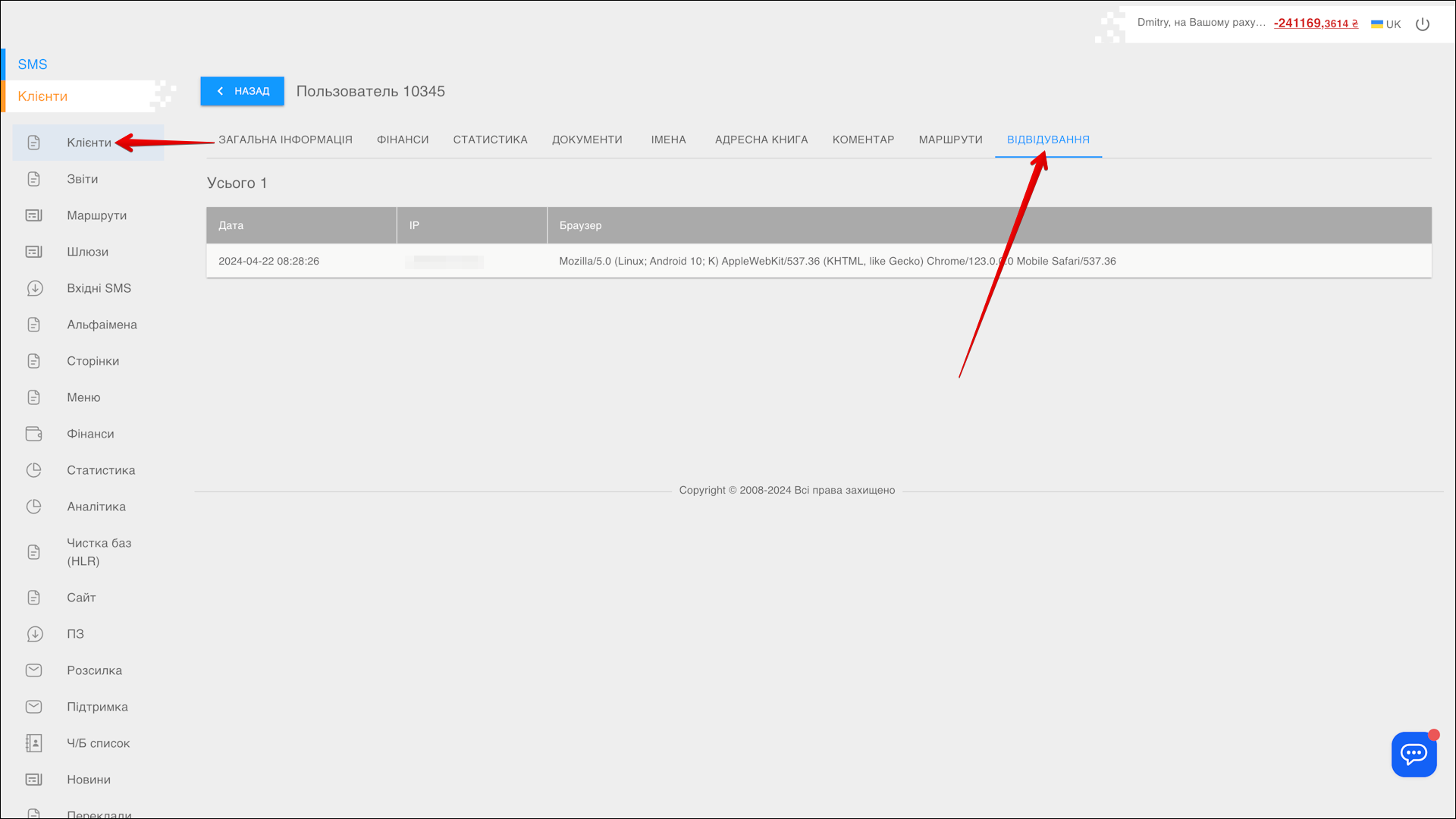Open the UK language selector
The width and height of the screenshot is (1456, 819).
click(x=1385, y=24)
